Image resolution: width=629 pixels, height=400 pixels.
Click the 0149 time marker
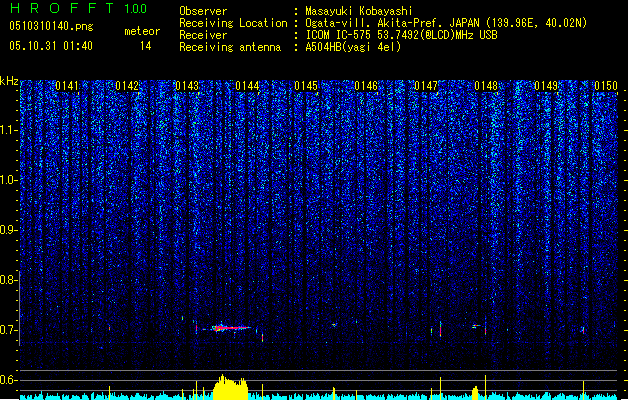(x=546, y=86)
